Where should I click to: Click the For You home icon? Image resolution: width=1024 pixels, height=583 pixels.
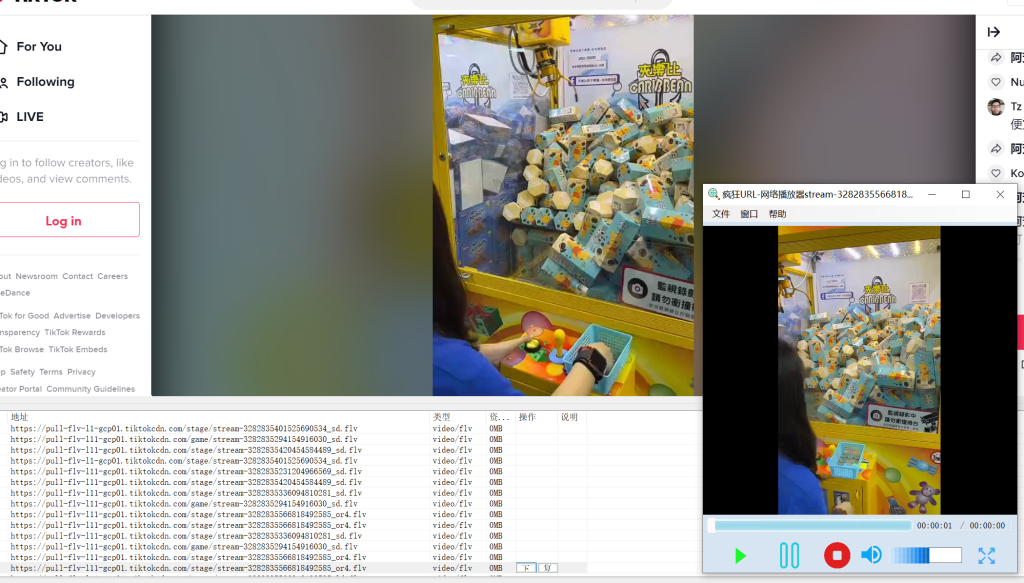coord(3,46)
